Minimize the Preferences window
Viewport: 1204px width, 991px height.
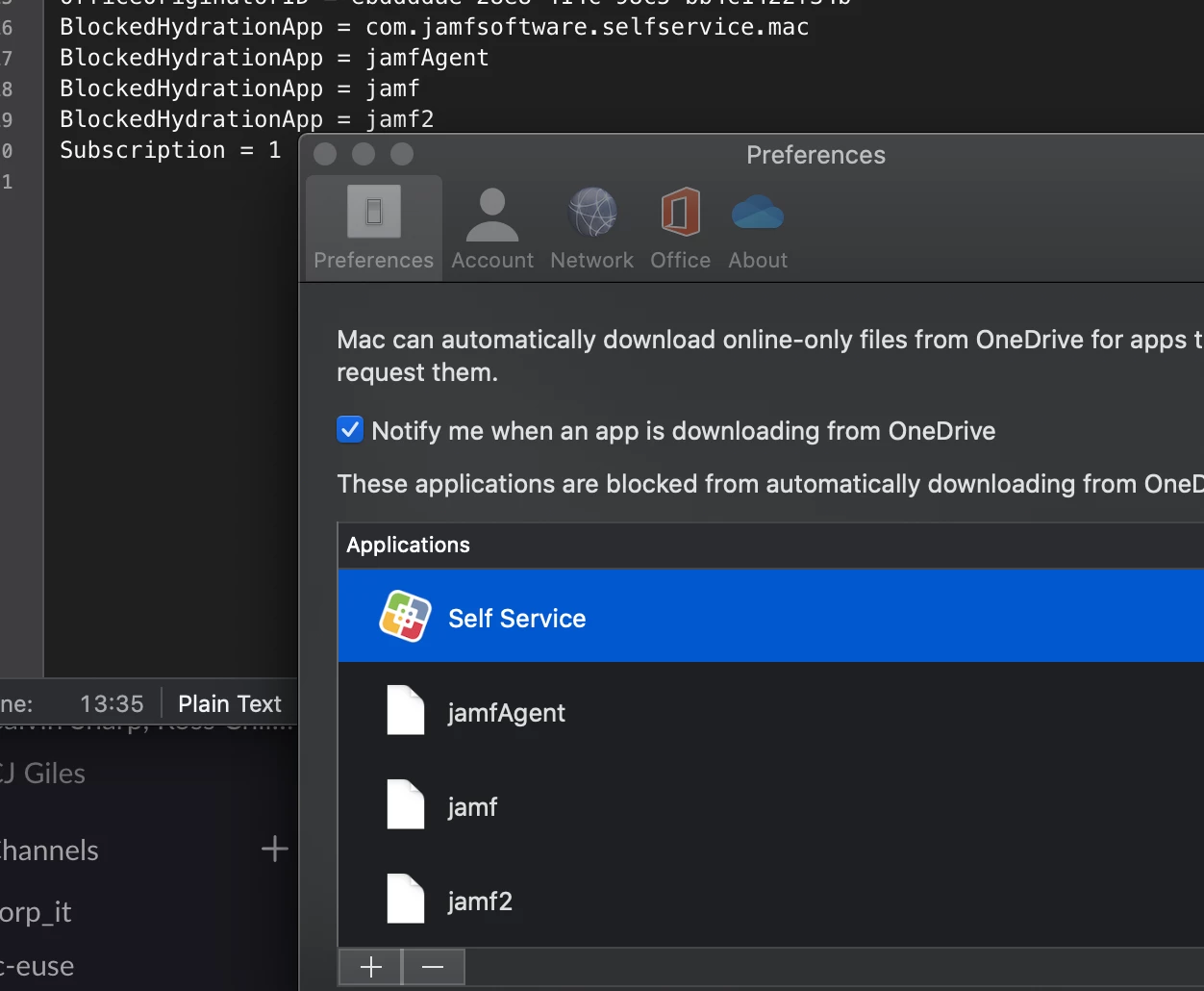364,154
